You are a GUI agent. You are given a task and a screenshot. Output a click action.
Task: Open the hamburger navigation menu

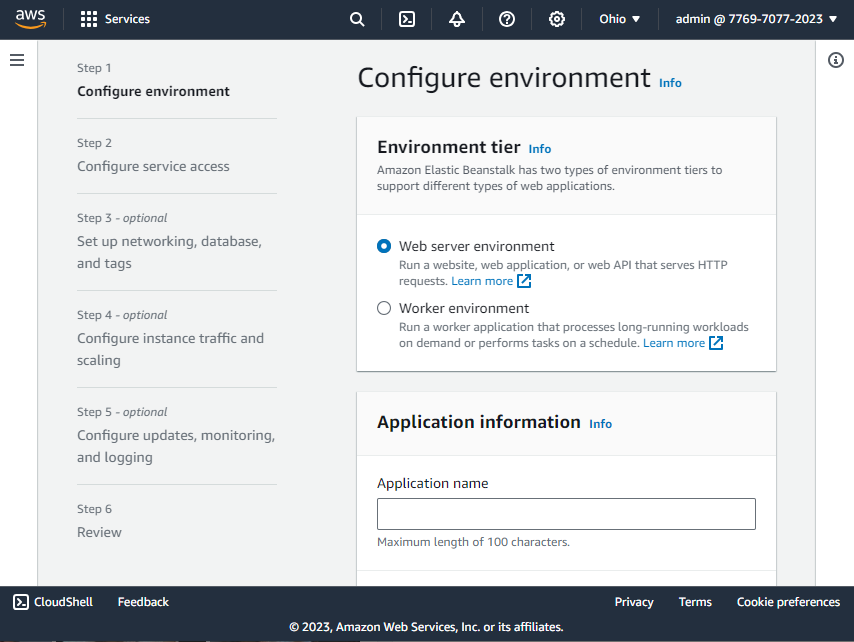17,60
